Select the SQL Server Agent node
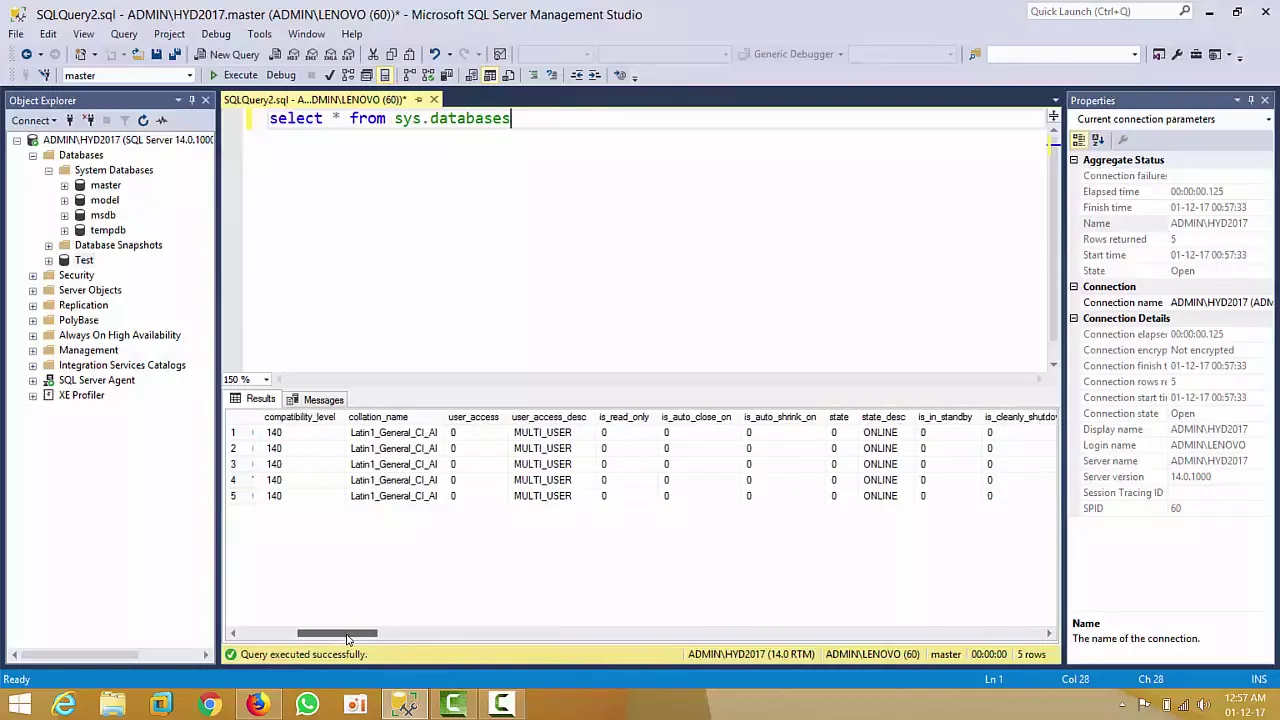The width and height of the screenshot is (1280, 720). click(x=96, y=380)
